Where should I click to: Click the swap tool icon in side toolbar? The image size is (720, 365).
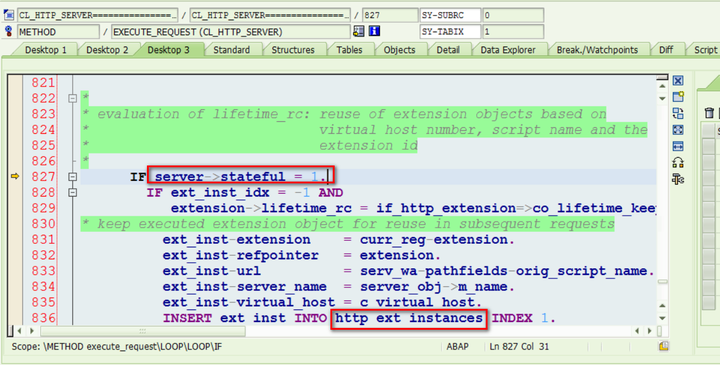(x=678, y=113)
